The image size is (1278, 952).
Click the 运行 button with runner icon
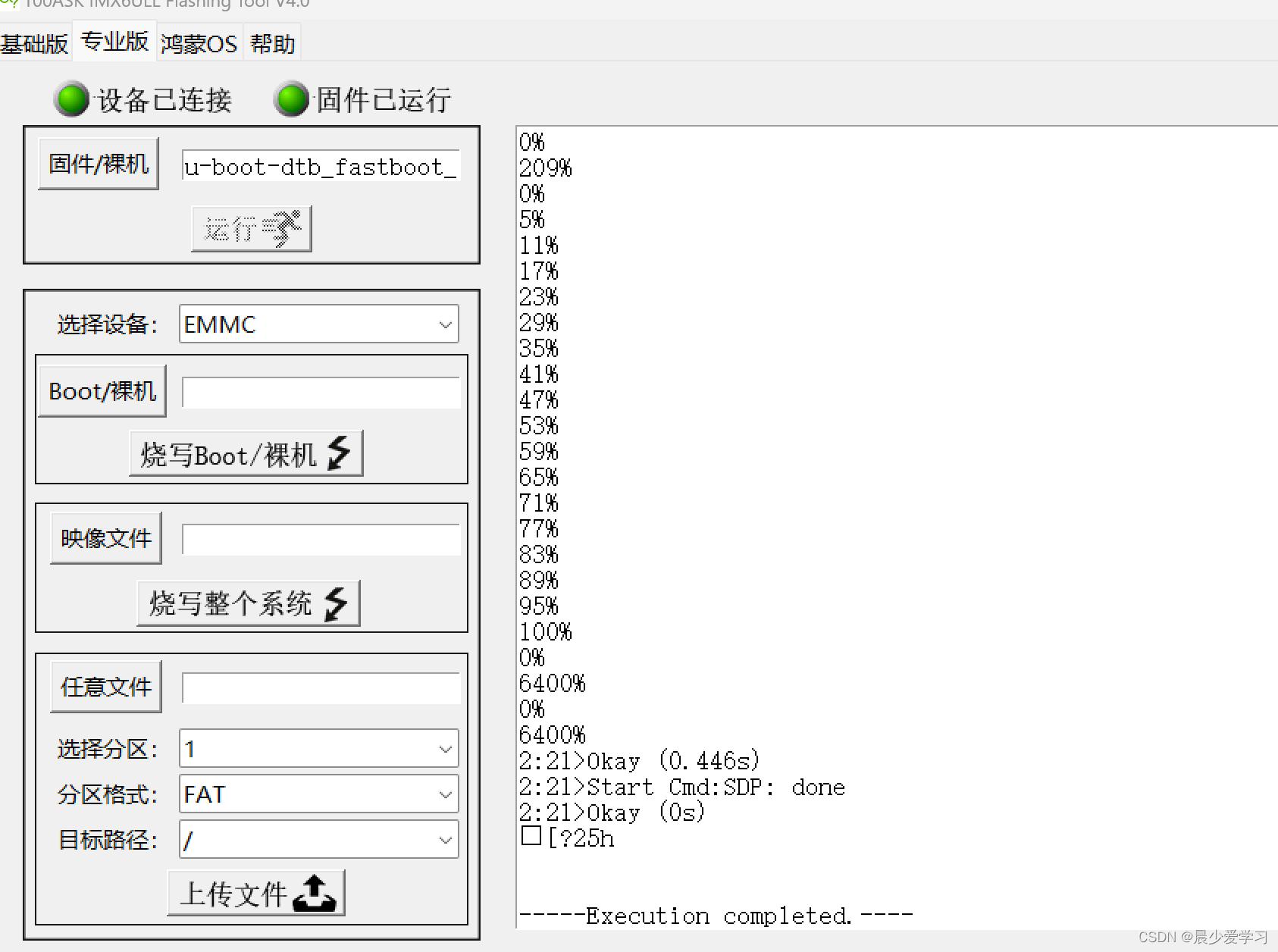point(252,229)
